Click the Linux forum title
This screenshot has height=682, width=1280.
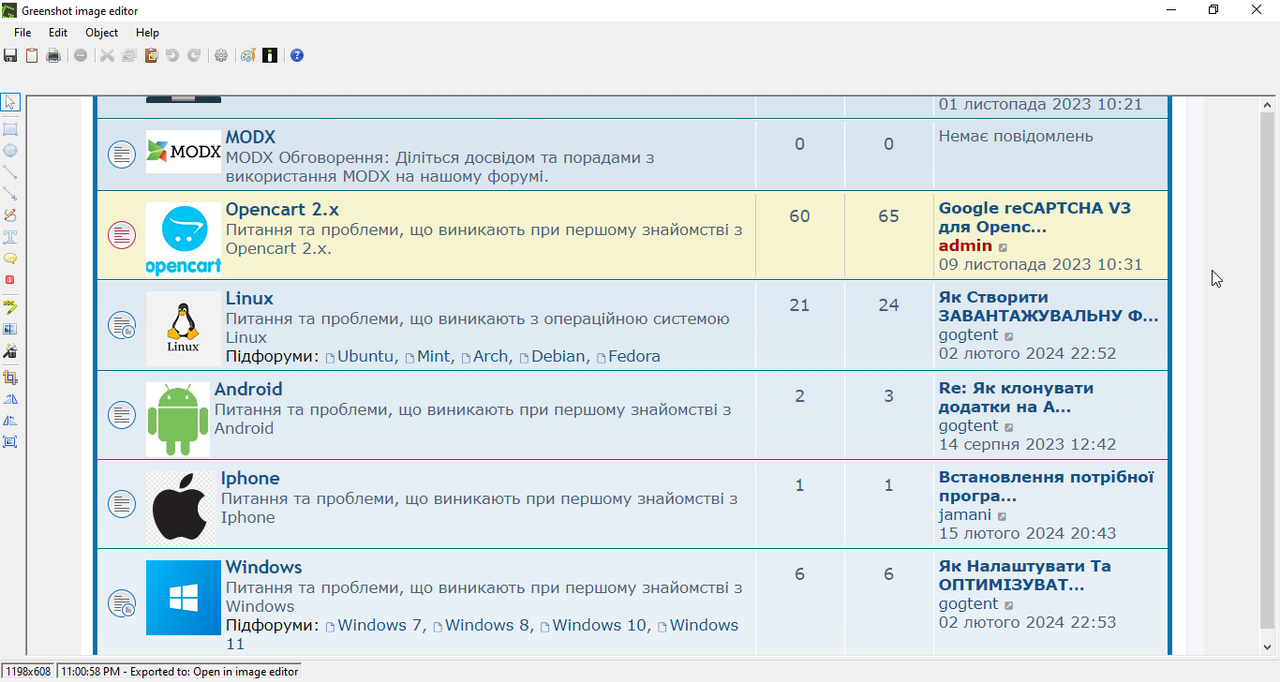(x=249, y=298)
